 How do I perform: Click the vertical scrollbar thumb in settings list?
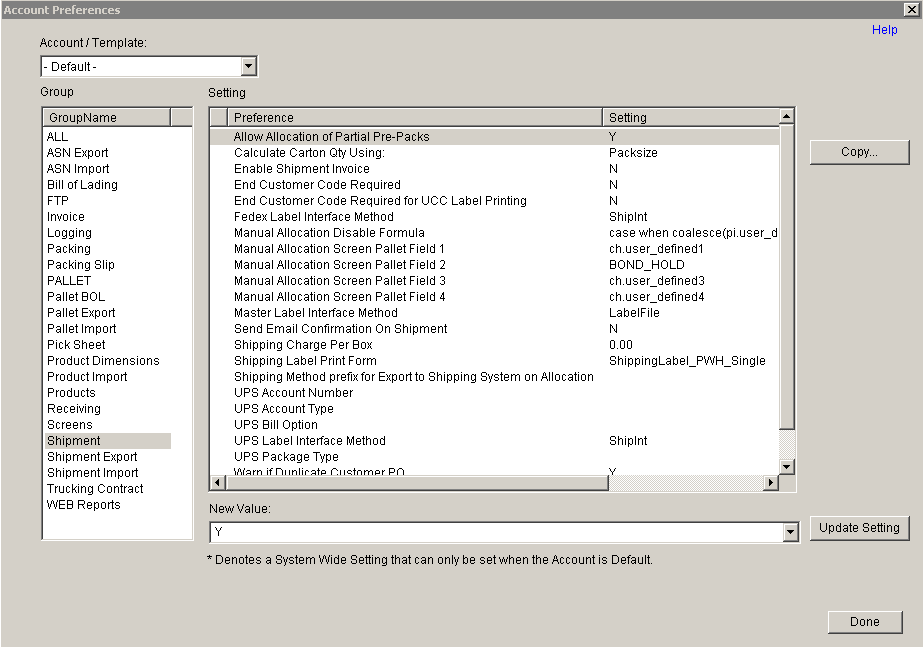click(x=786, y=277)
